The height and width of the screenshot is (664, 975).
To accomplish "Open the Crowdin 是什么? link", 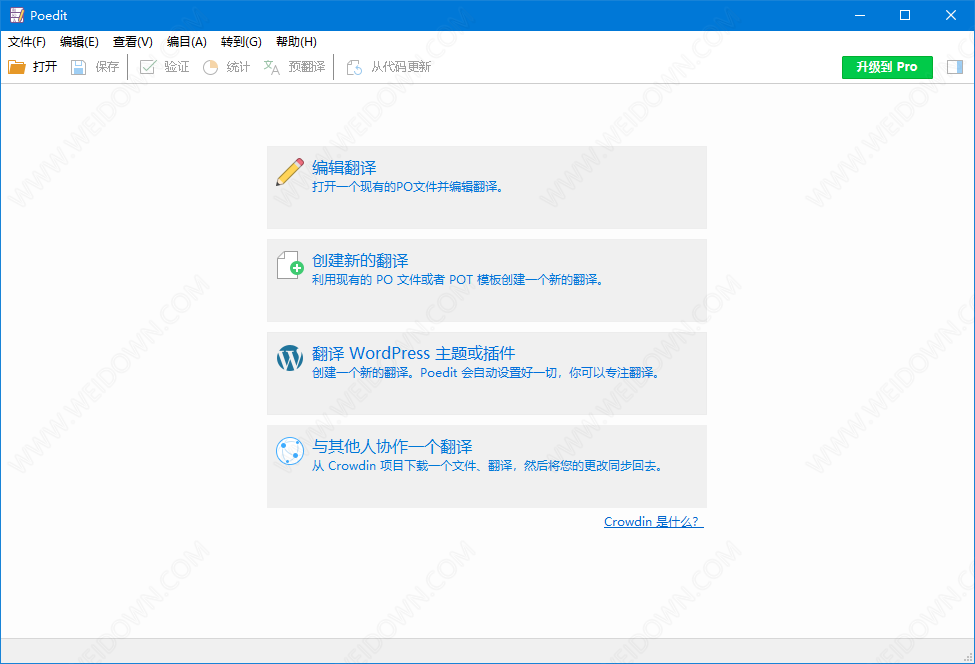I will click(654, 522).
